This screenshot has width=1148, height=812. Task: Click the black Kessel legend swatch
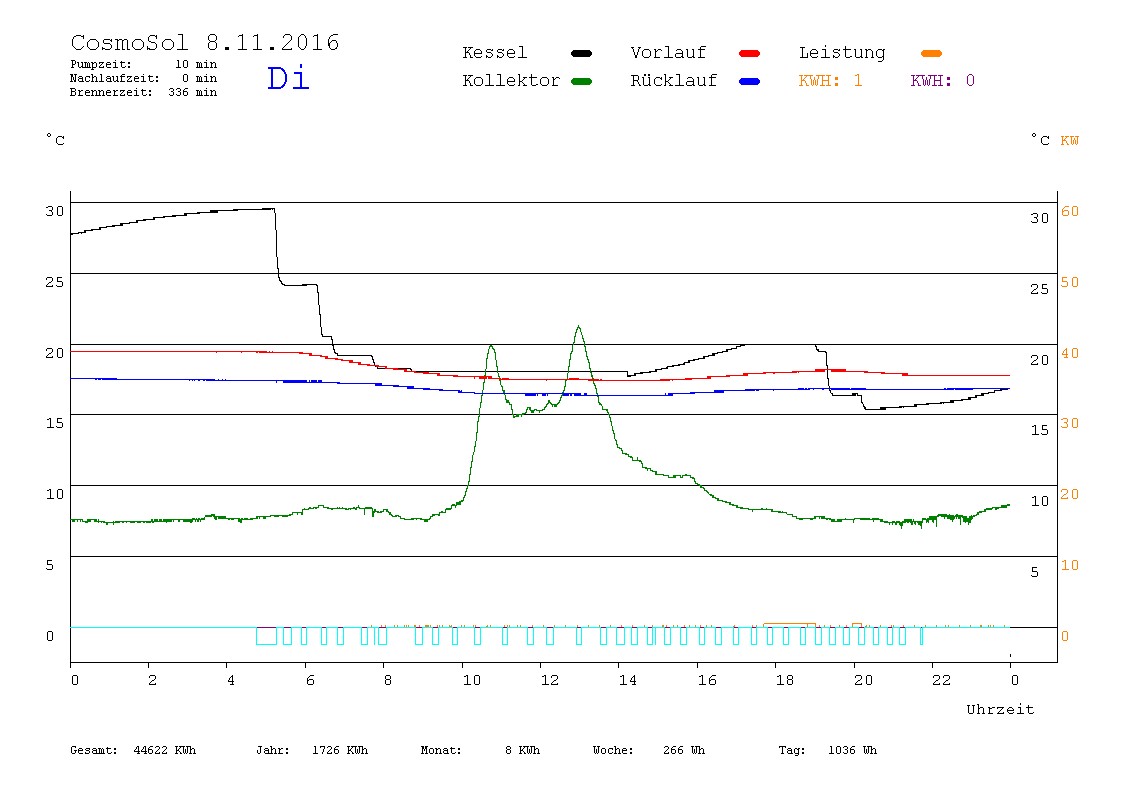[581, 53]
